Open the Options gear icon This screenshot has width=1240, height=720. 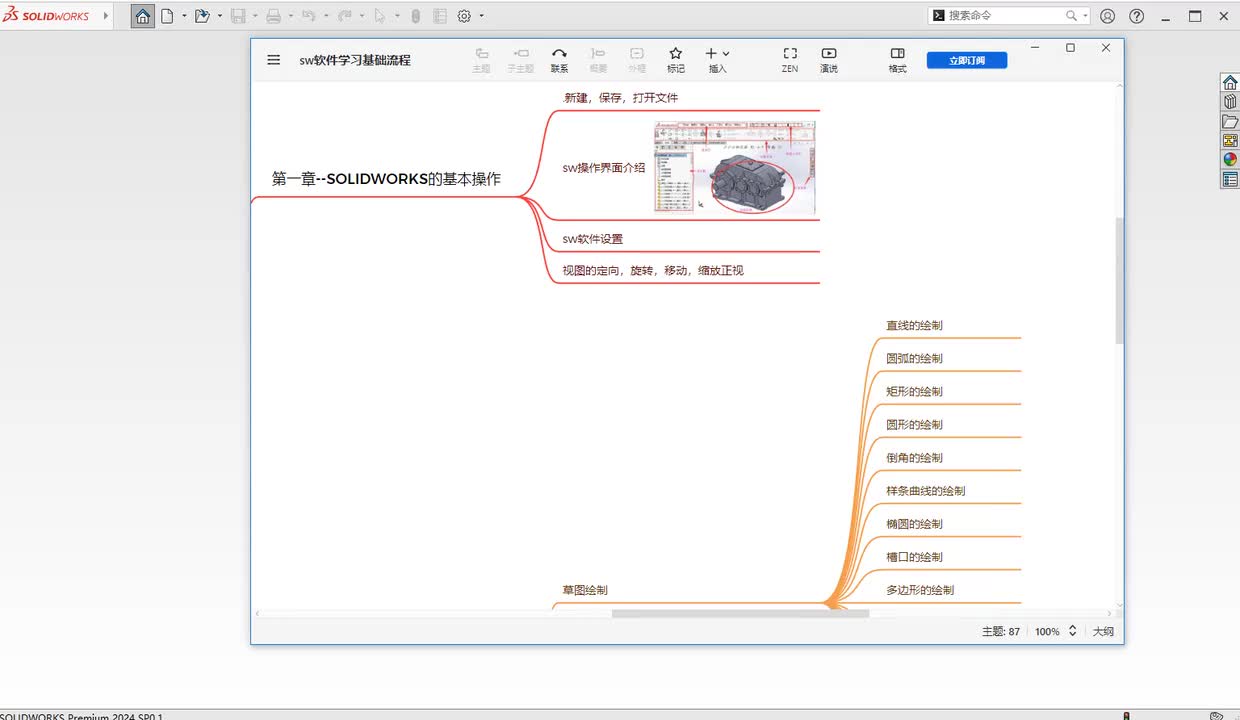click(464, 16)
